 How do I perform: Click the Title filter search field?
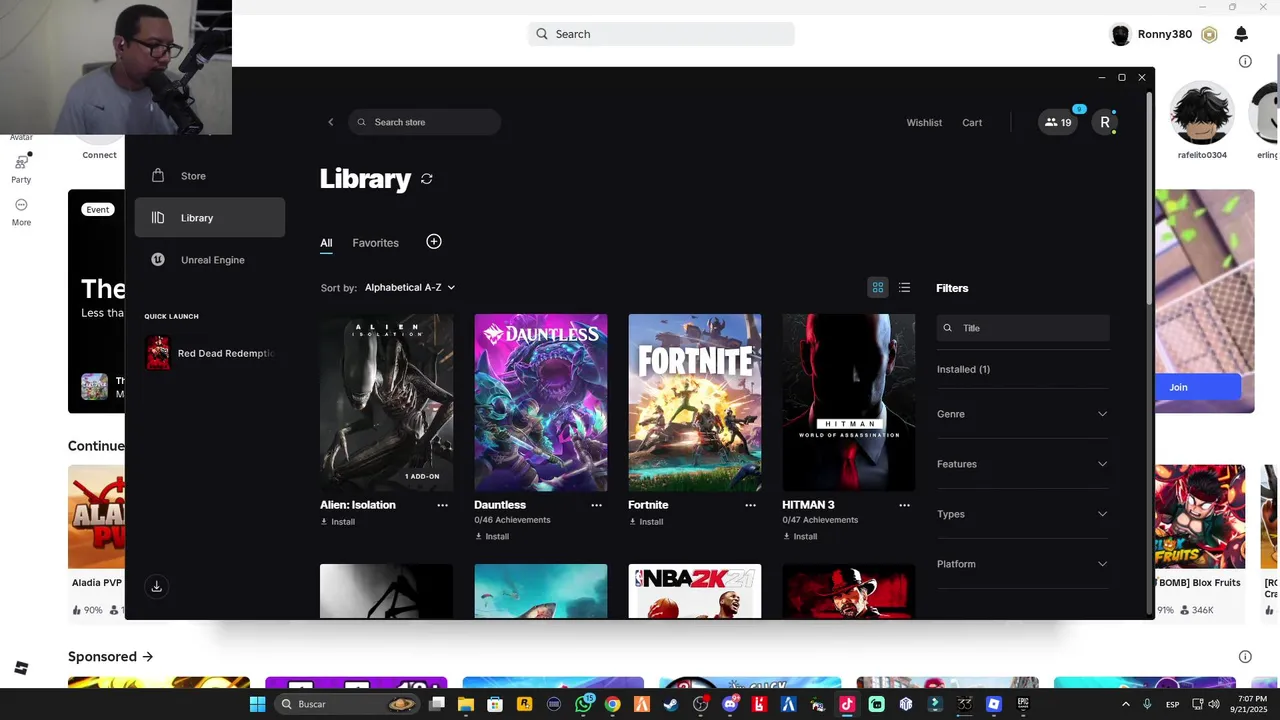1023,328
